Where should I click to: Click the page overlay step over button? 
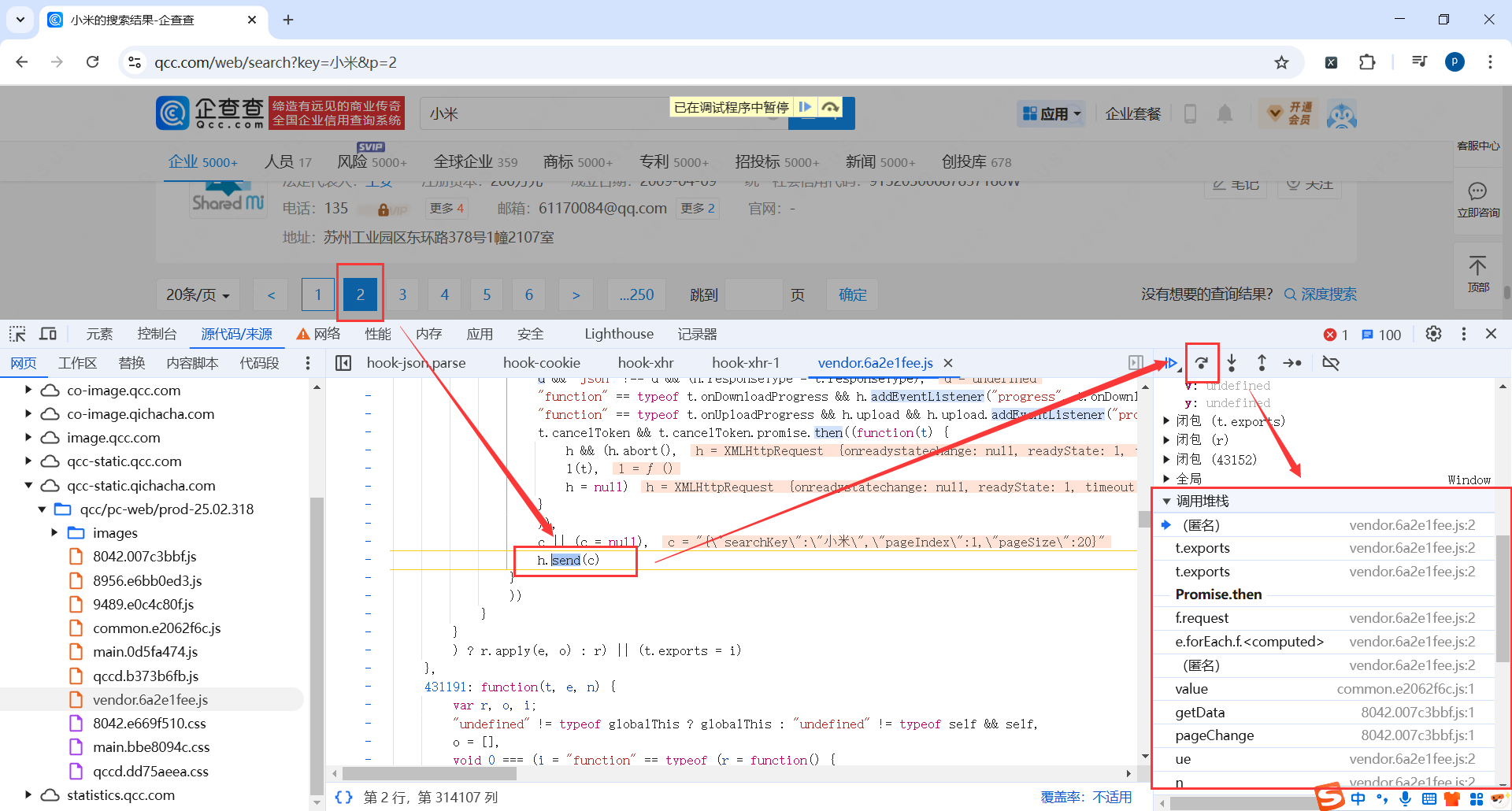830,107
